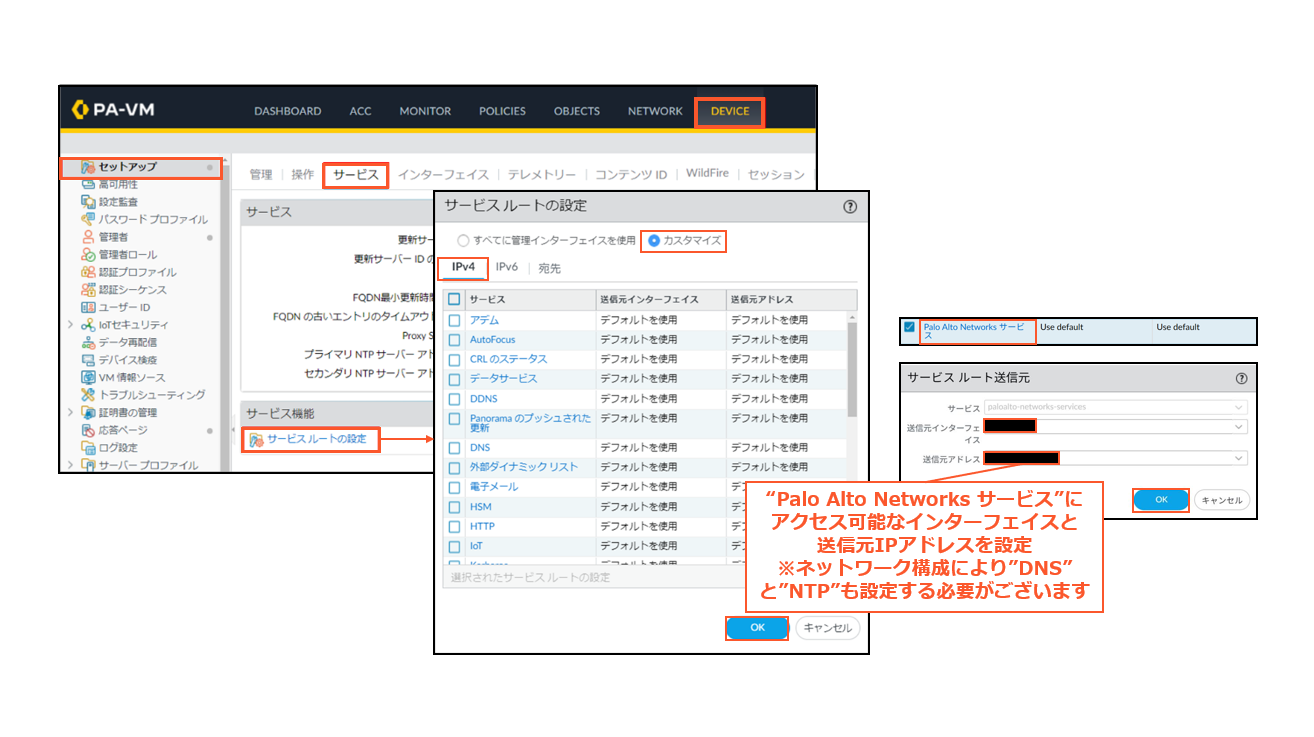This screenshot has height=737, width=1314.
Task: Switch to the サービス setup tab
Action: click(x=355, y=174)
